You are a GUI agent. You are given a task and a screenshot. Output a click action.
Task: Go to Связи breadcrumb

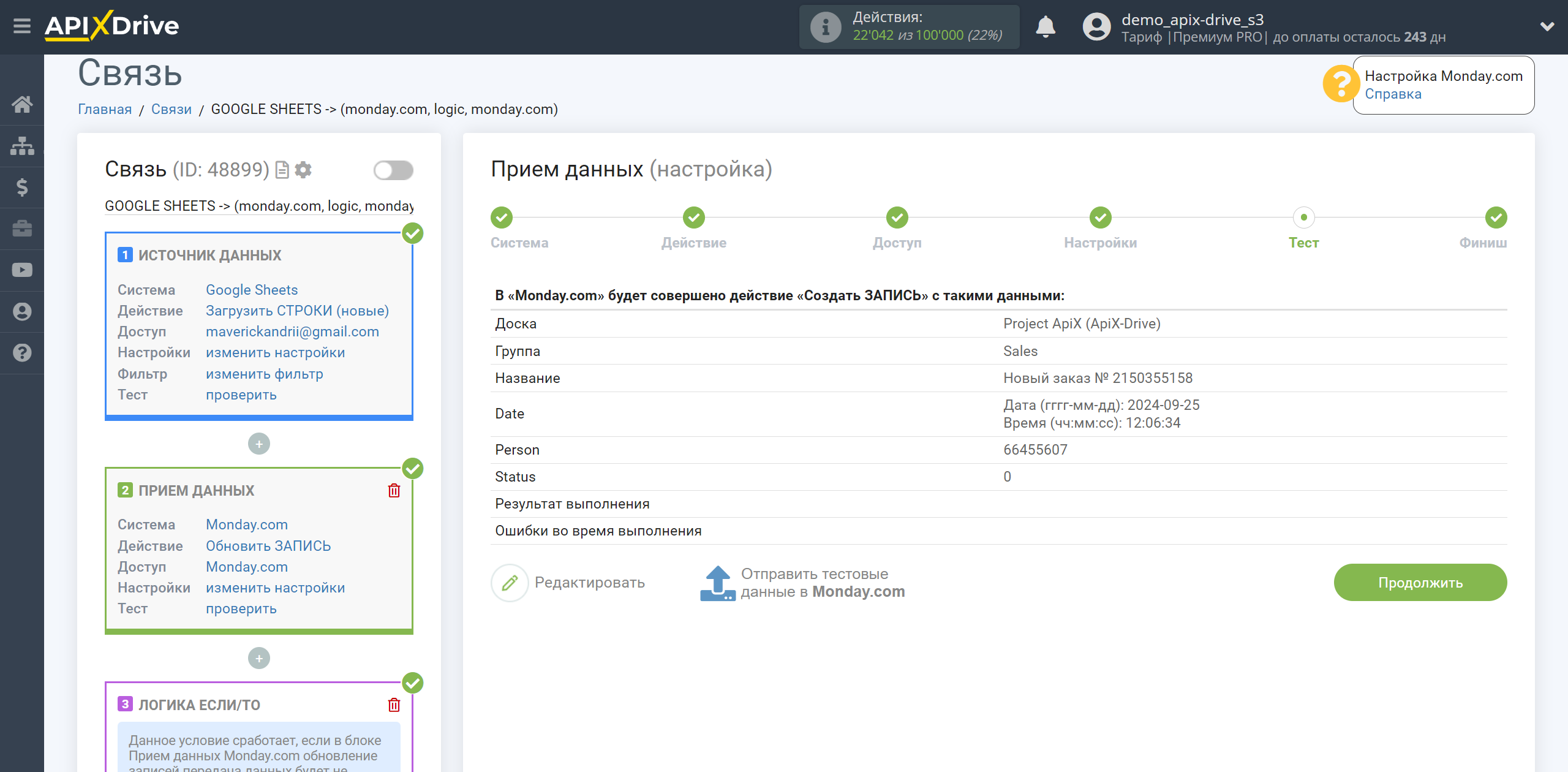[x=171, y=109]
